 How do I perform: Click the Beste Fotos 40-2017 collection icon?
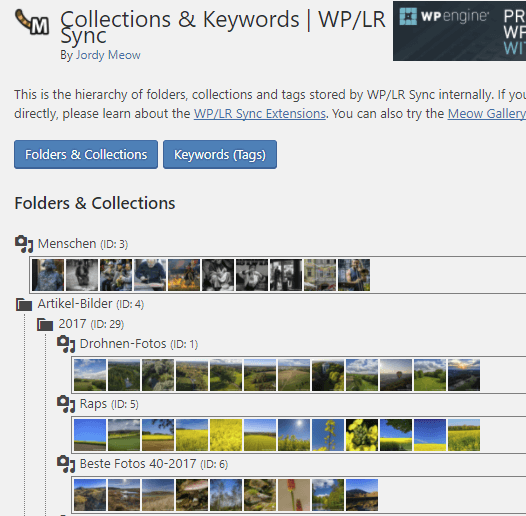[x=66, y=464]
